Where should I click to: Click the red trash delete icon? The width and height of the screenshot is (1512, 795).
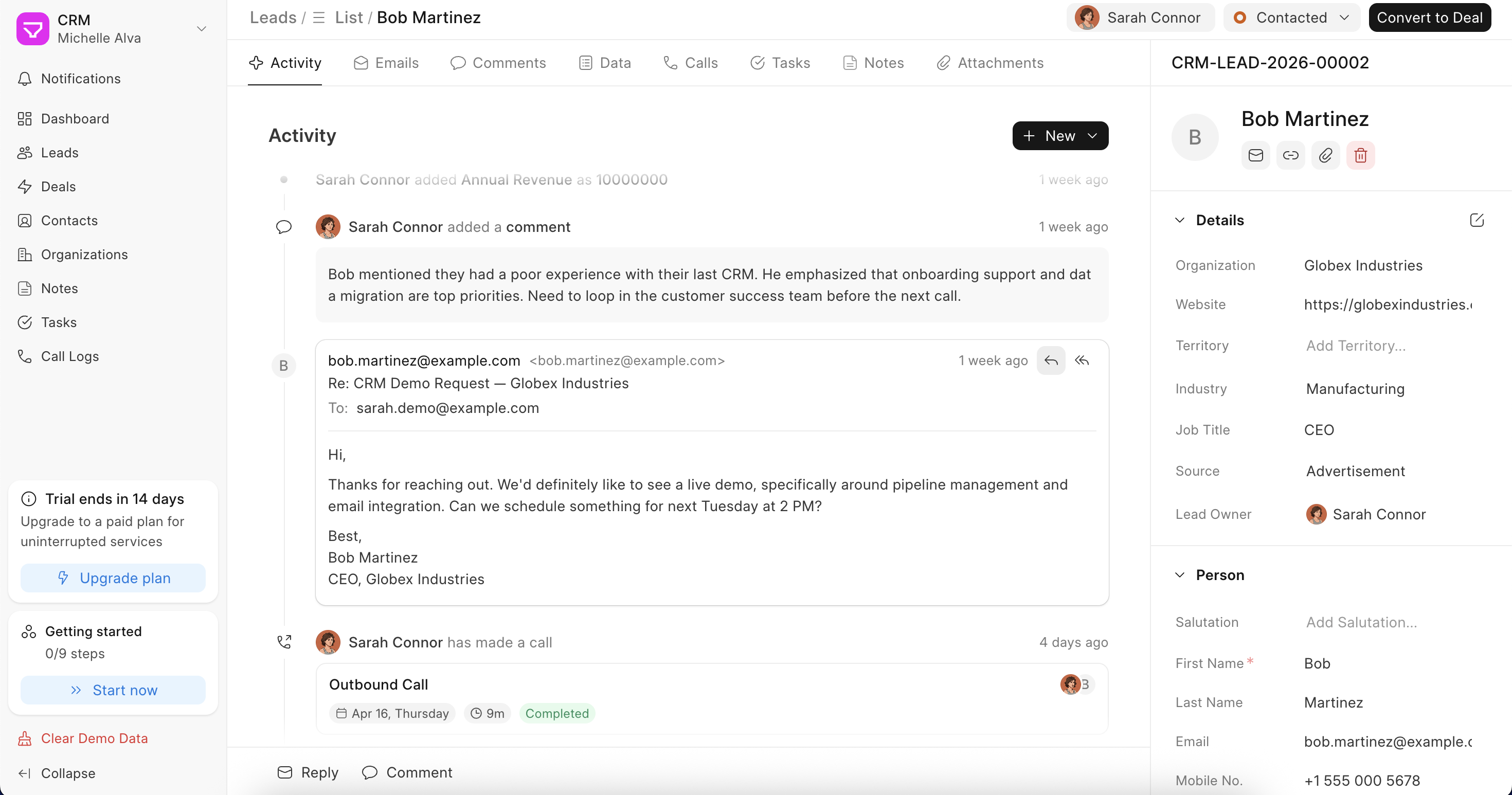pyautogui.click(x=1361, y=155)
